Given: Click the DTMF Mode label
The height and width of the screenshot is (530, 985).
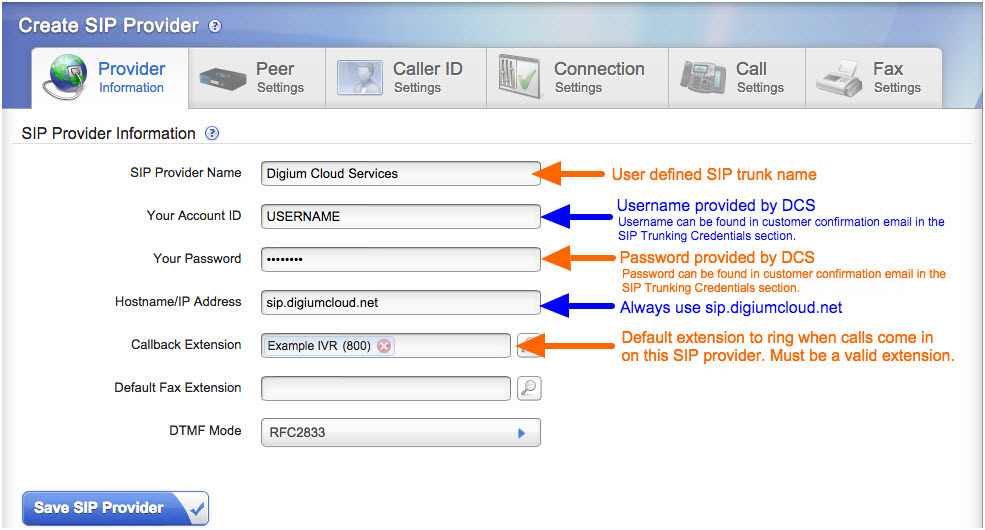Looking at the screenshot, I should [205, 430].
